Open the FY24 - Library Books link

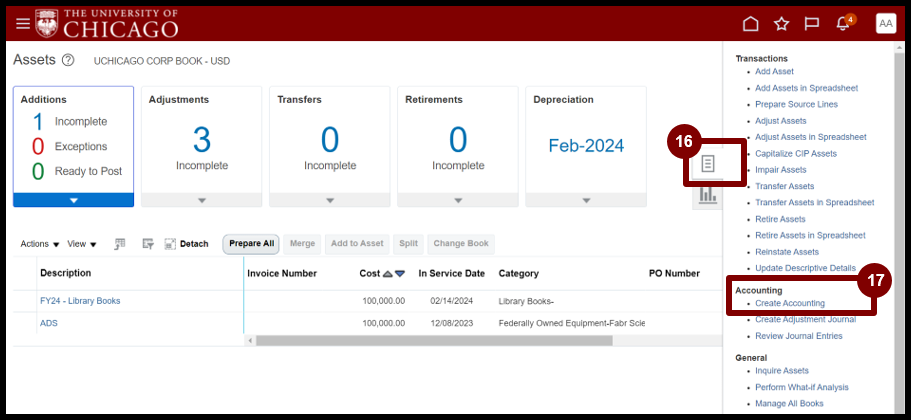pos(80,301)
